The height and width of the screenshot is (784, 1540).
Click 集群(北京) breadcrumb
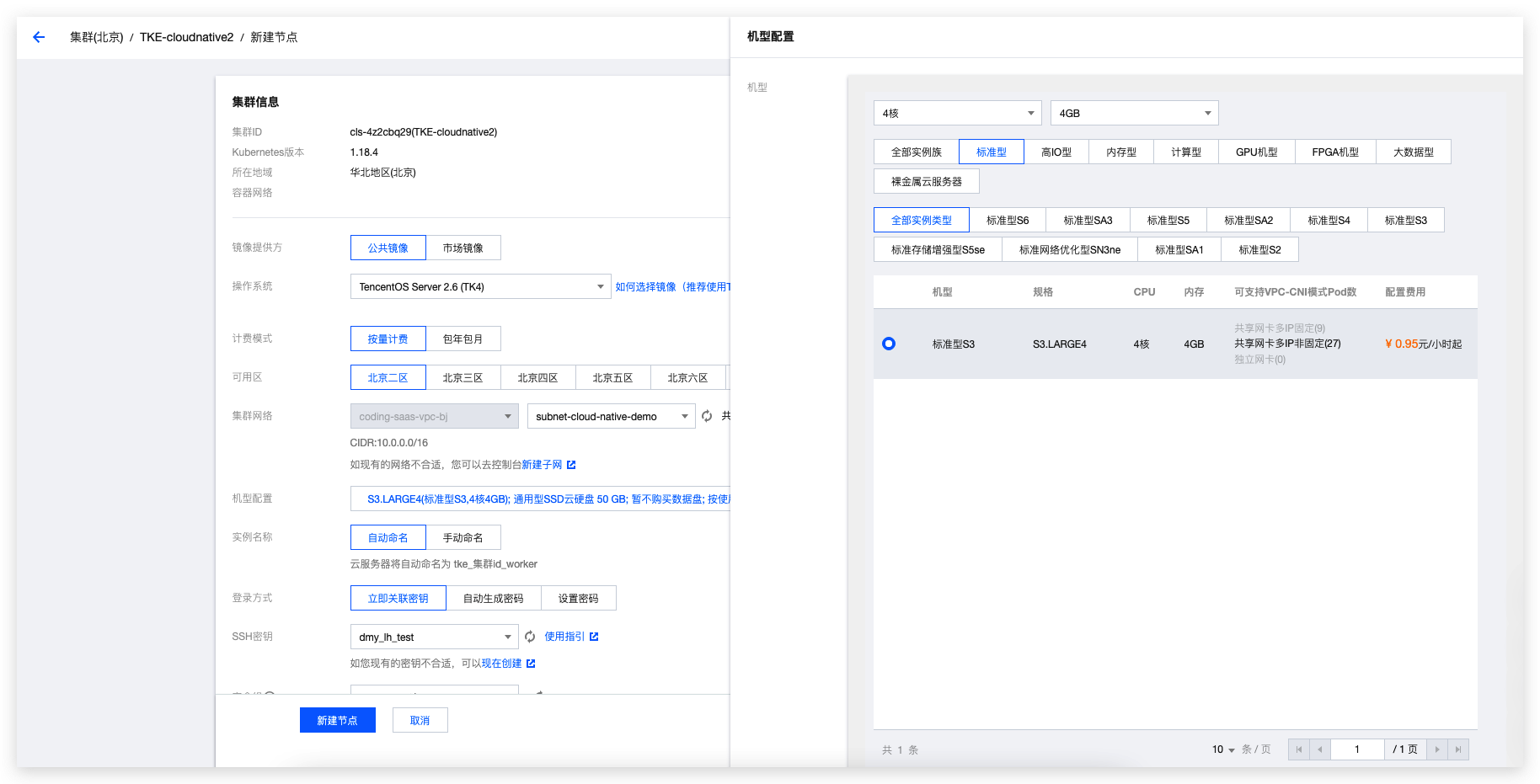coord(97,37)
